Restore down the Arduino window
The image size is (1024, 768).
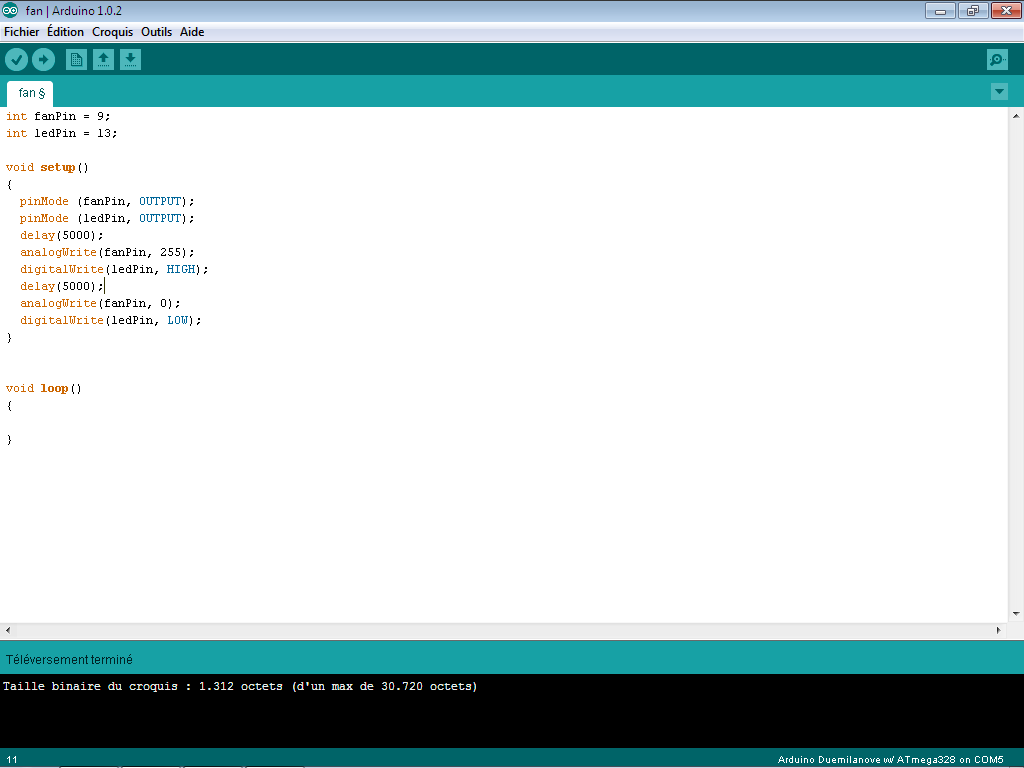[x=973, y=10]
